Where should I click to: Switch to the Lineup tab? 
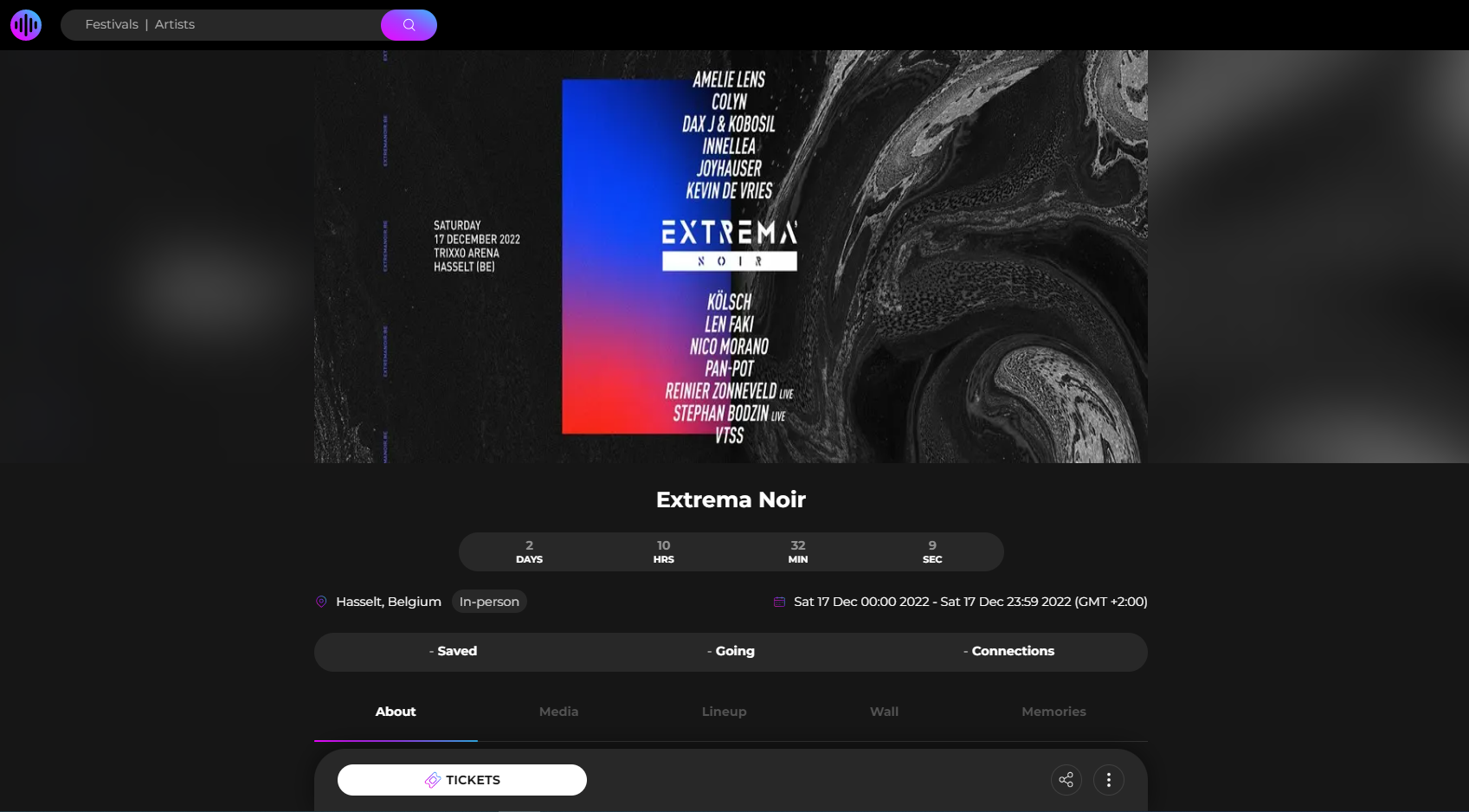coord(725,712)
